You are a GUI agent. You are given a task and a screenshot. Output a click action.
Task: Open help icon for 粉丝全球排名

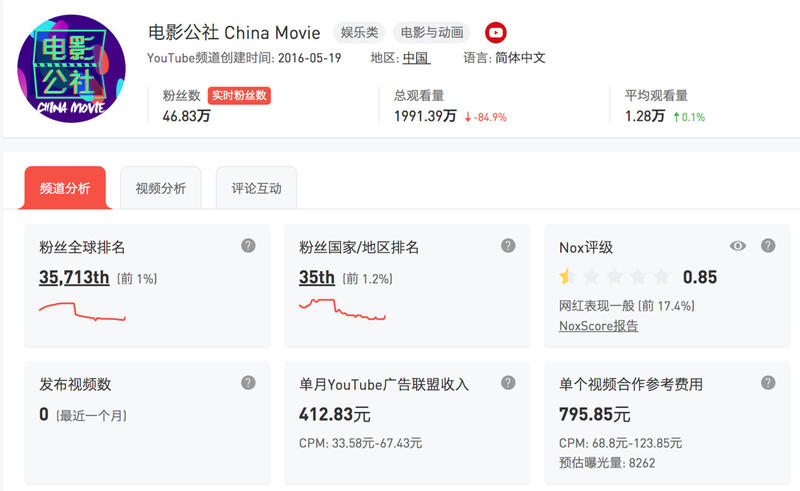(x=248, y=246)
